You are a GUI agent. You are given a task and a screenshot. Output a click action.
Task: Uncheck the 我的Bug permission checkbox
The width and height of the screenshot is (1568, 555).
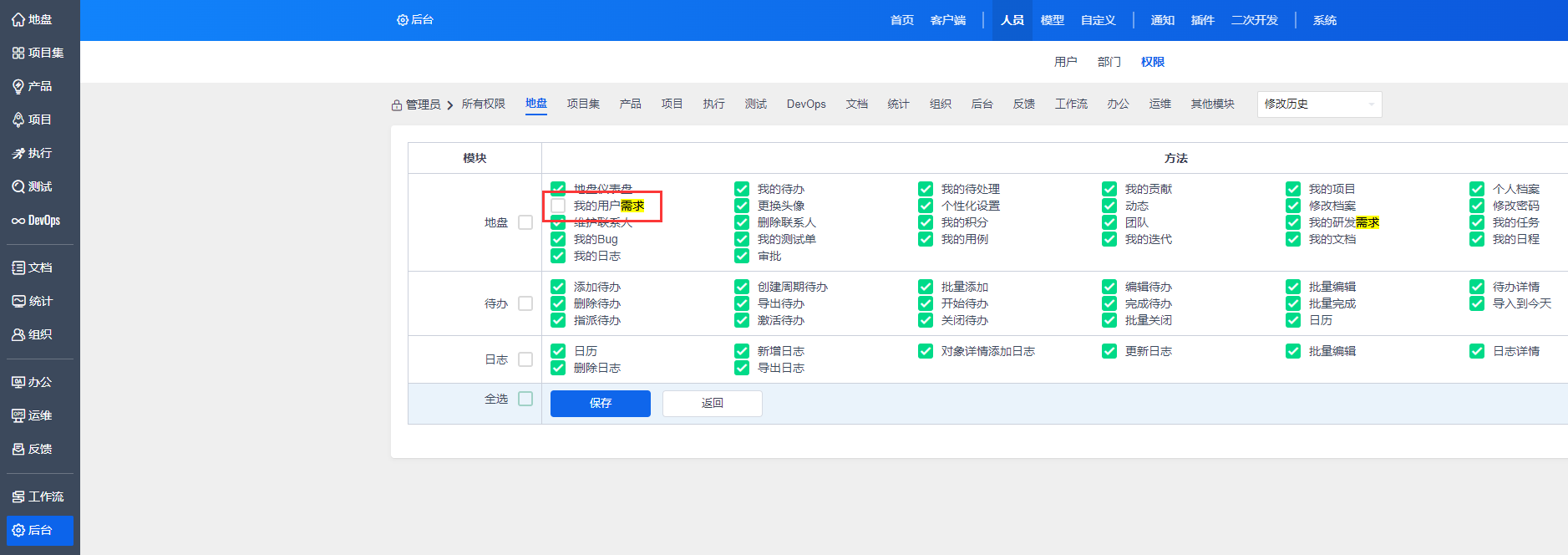[x=558, y=239]
